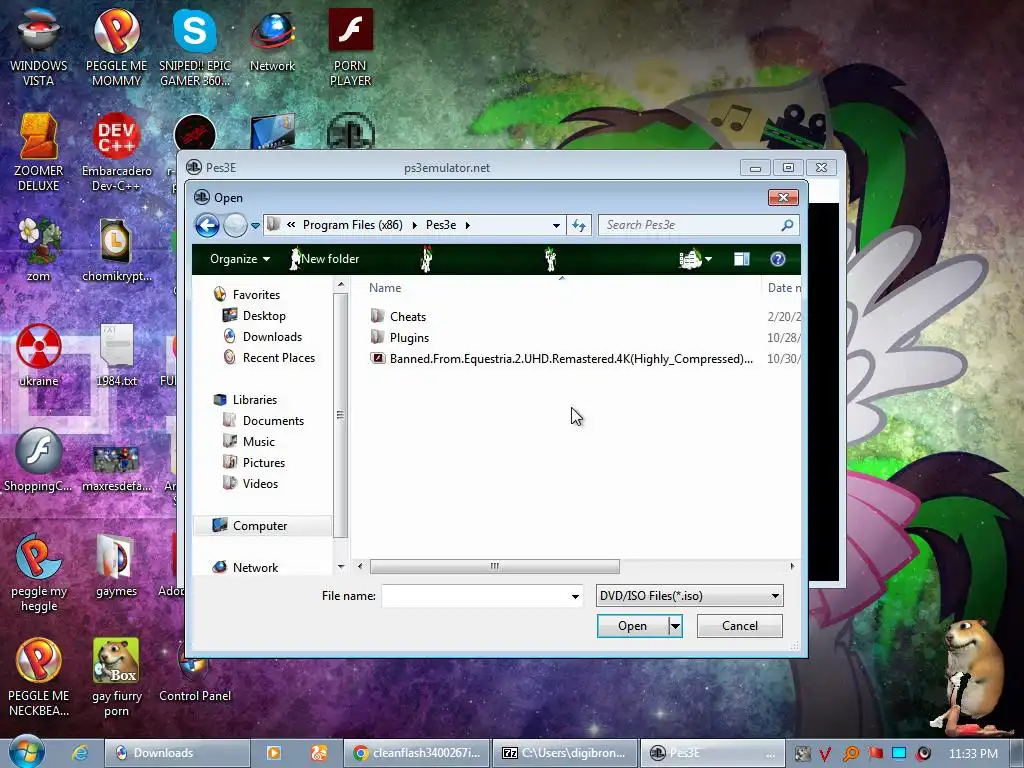The height and width of the screenshot is (768, 1024).
Task: Sort by the Name column header
Action: click(385, 287)
